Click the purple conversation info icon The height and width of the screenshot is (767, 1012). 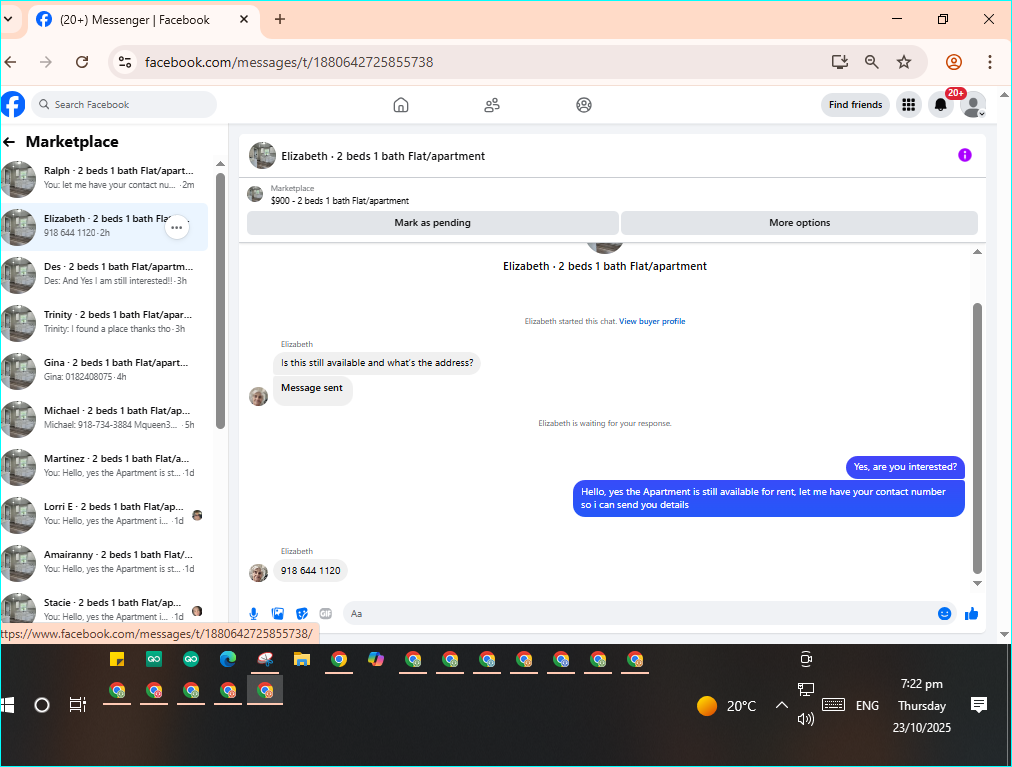click(x=964, y=155)
